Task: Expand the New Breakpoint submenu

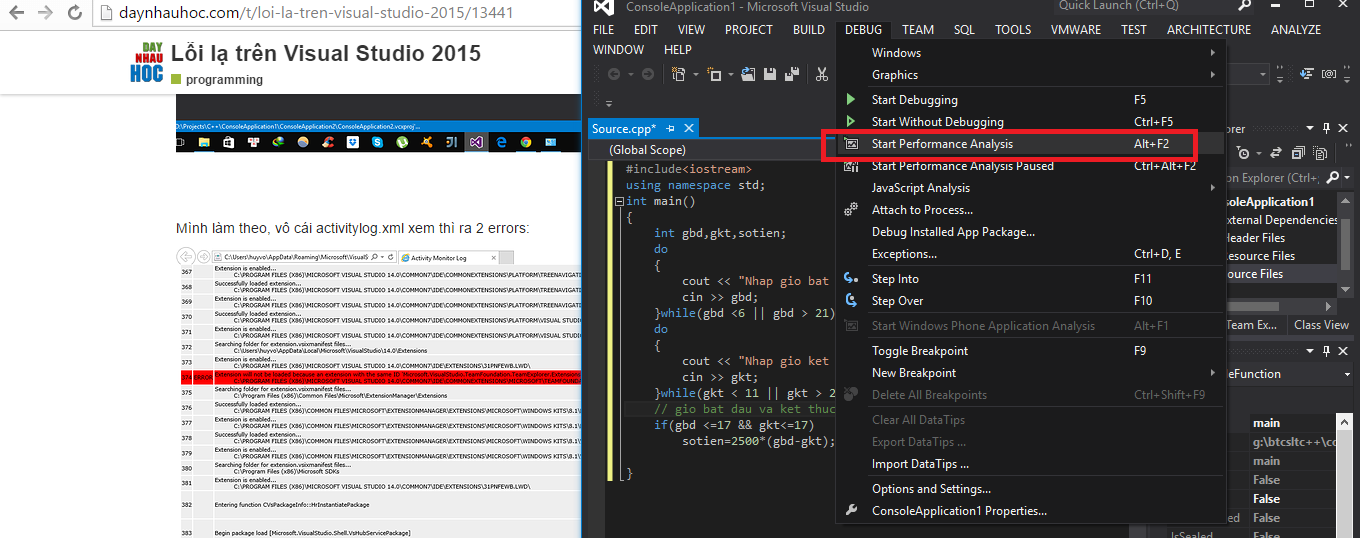Action: 1030,372
